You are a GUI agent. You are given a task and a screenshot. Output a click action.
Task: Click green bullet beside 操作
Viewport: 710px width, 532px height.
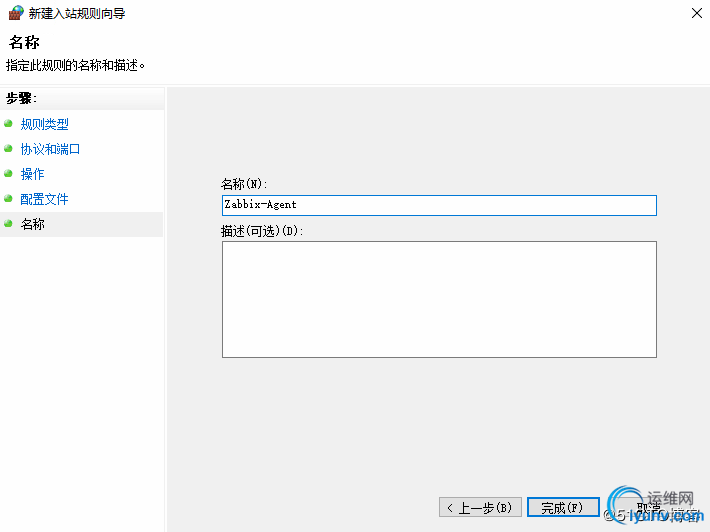8,174
